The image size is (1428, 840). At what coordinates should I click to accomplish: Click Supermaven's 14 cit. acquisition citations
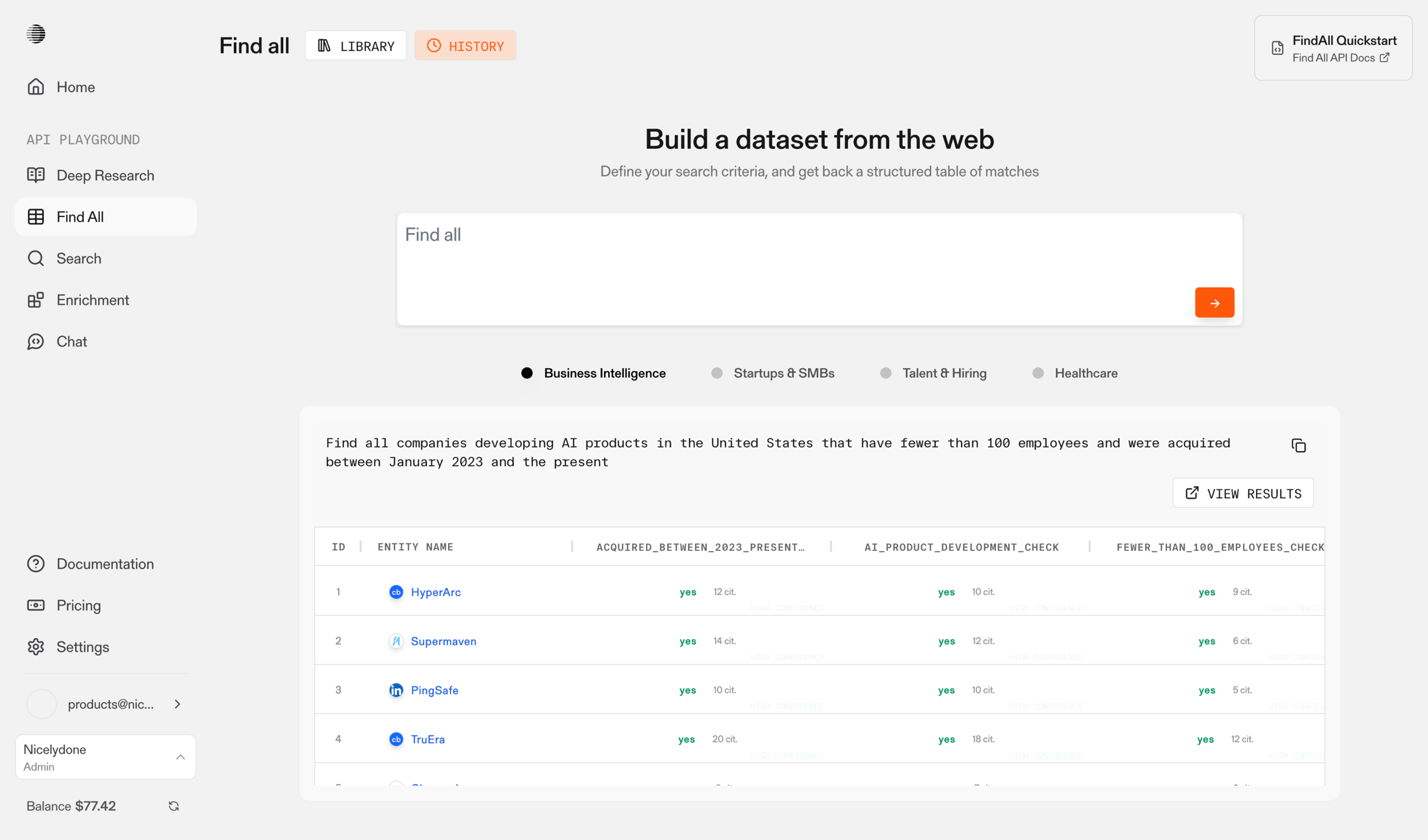tap(725, 641)
